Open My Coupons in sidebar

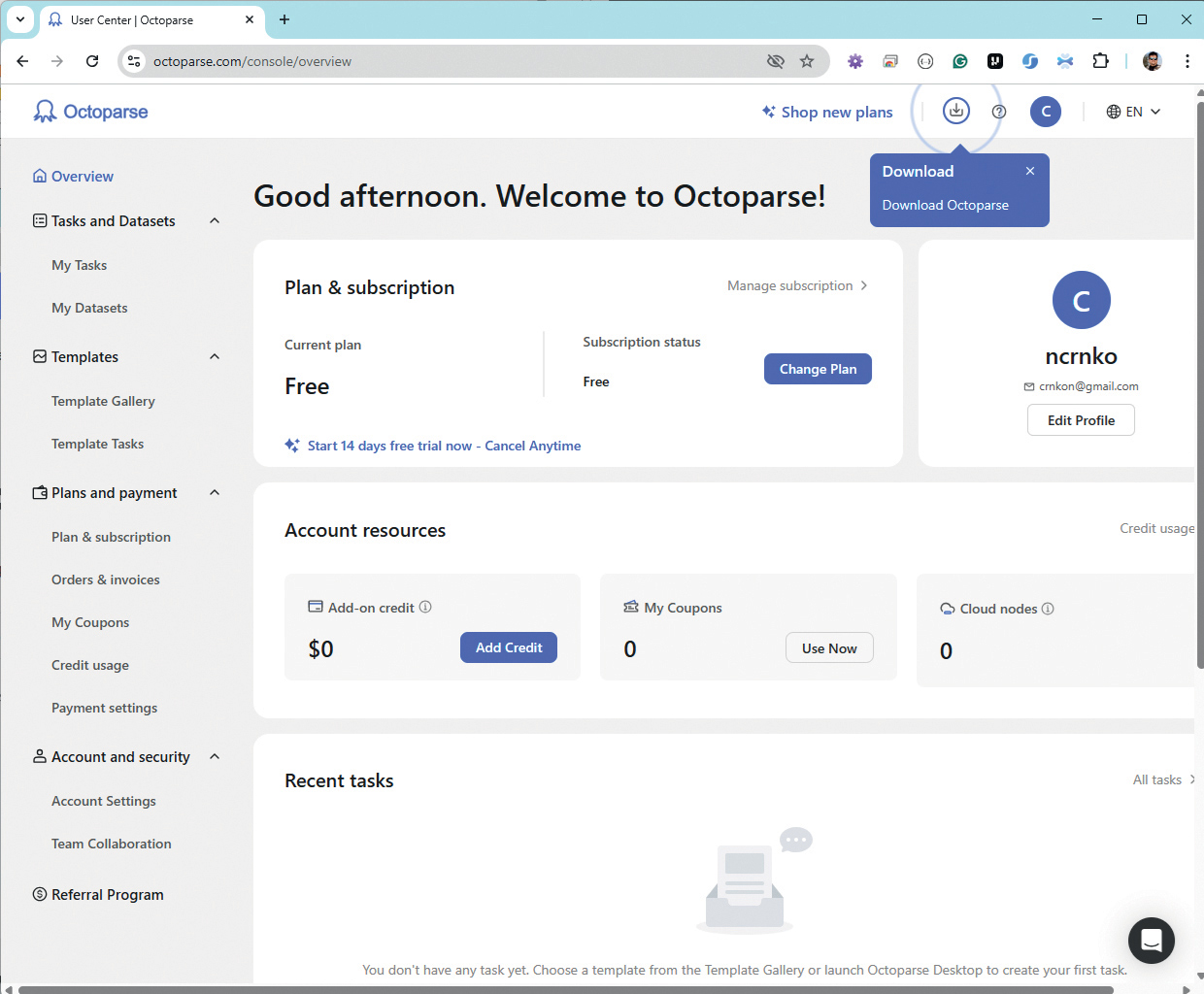[90, 622]
